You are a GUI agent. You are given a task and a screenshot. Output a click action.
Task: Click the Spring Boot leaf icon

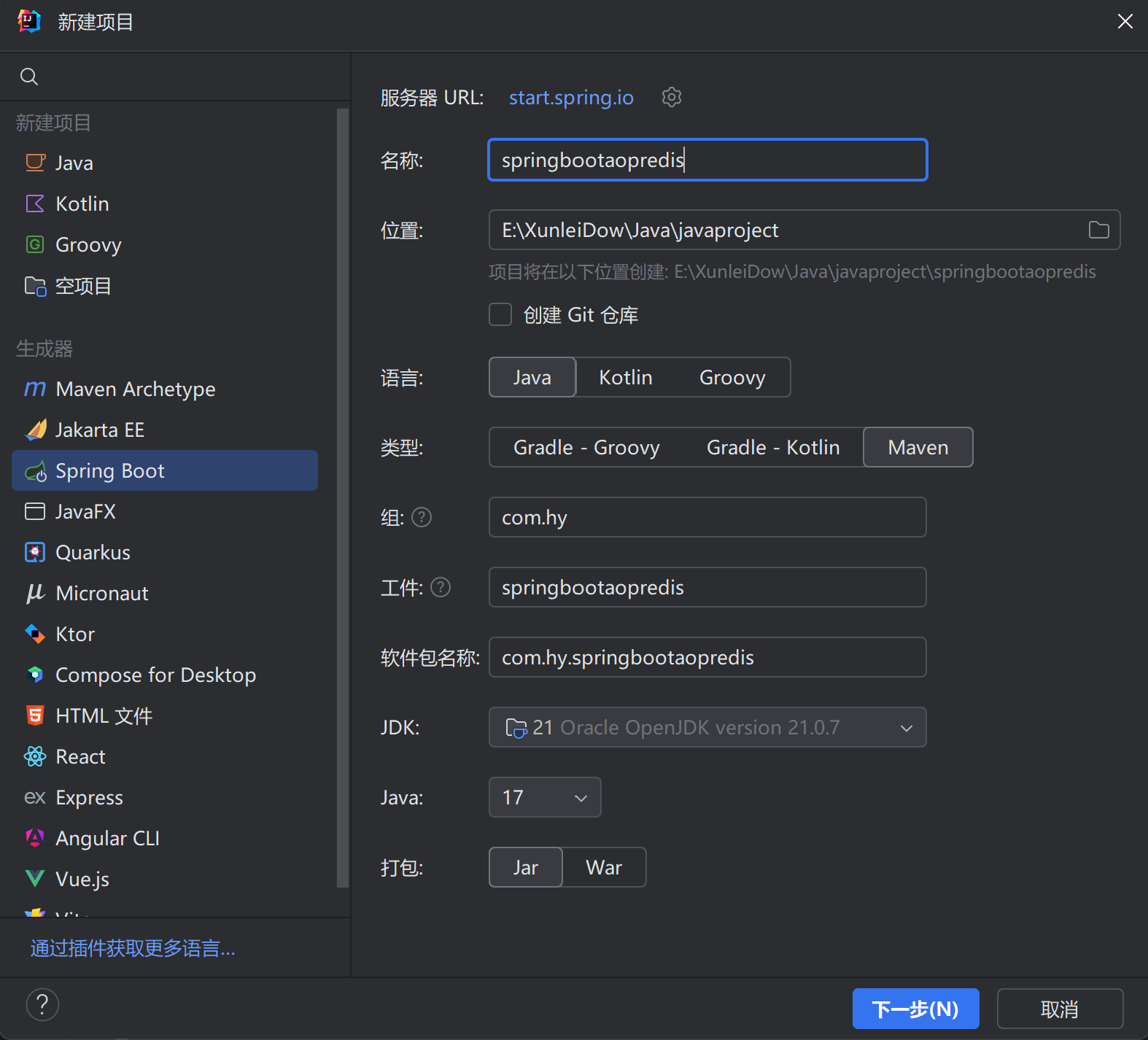(x=35, y=471)
